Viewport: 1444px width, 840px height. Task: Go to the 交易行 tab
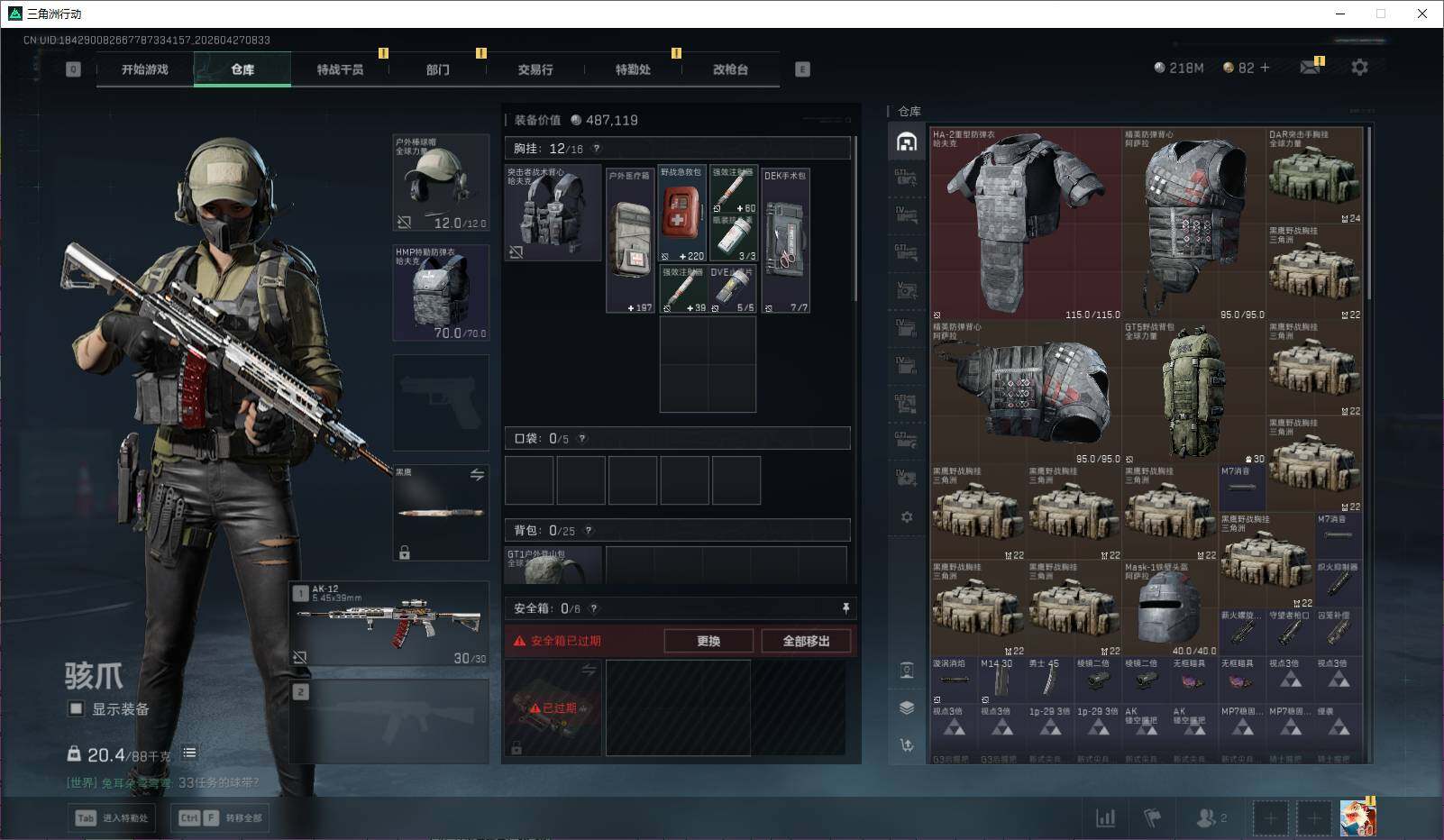[x=535, y=69]
